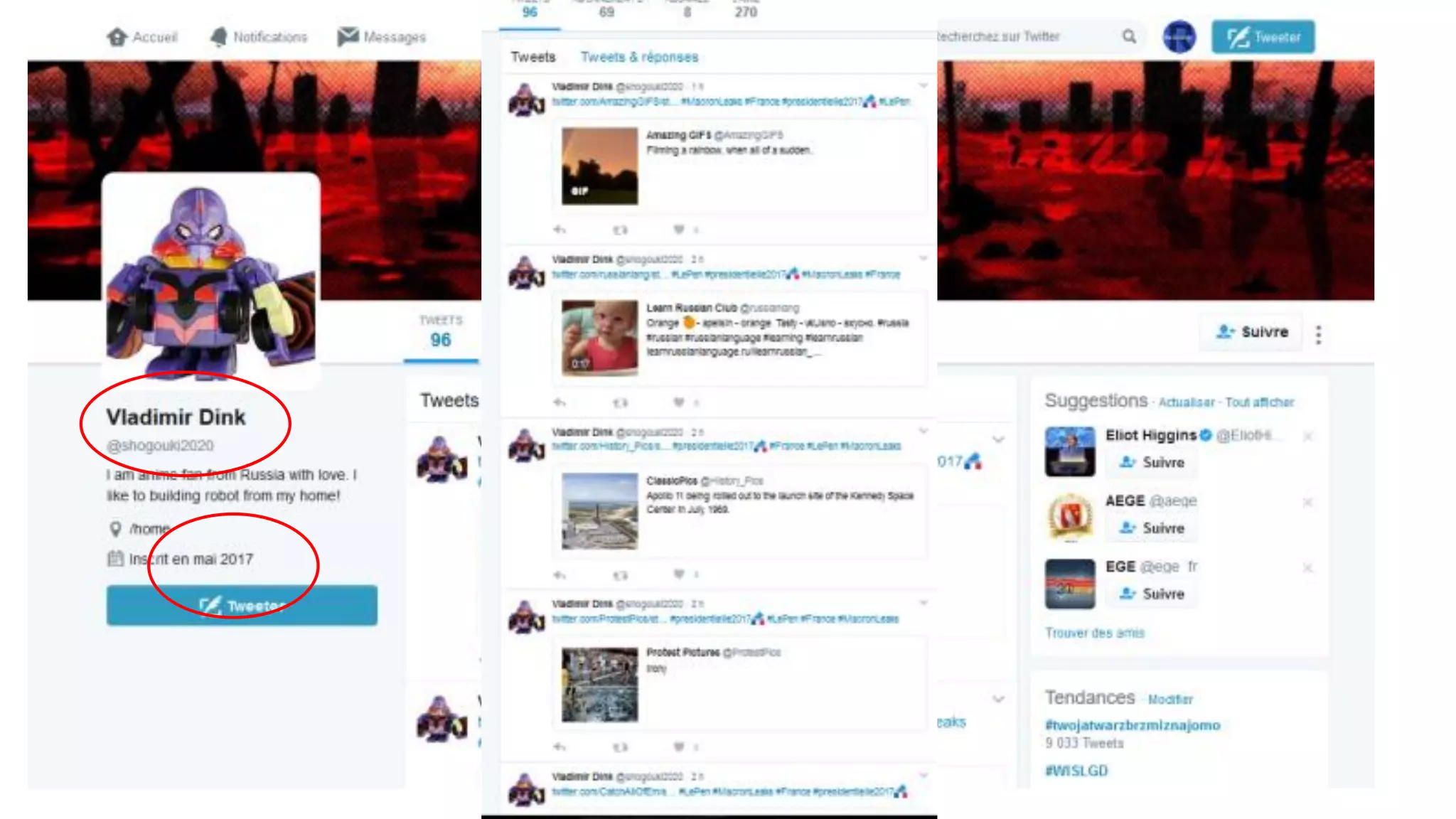The height and width of the screenshot is (819, 1456).
Task: Like the ClassicPics Apollo tweet
Action: click(x=679, y=574)
